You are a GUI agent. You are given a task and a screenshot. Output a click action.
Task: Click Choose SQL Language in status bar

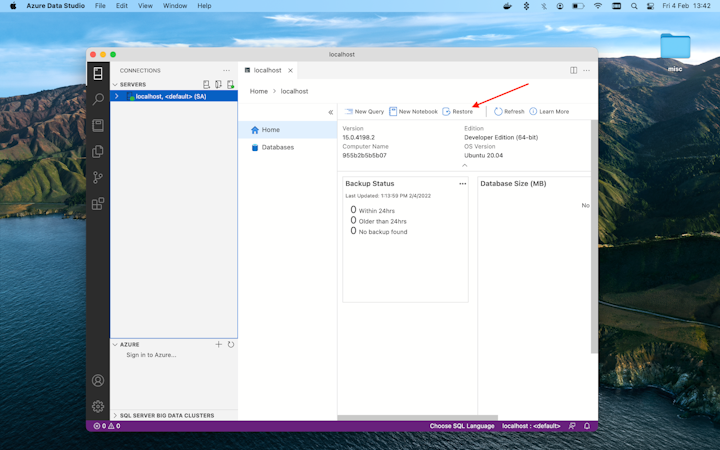click(x=462, y=426)
